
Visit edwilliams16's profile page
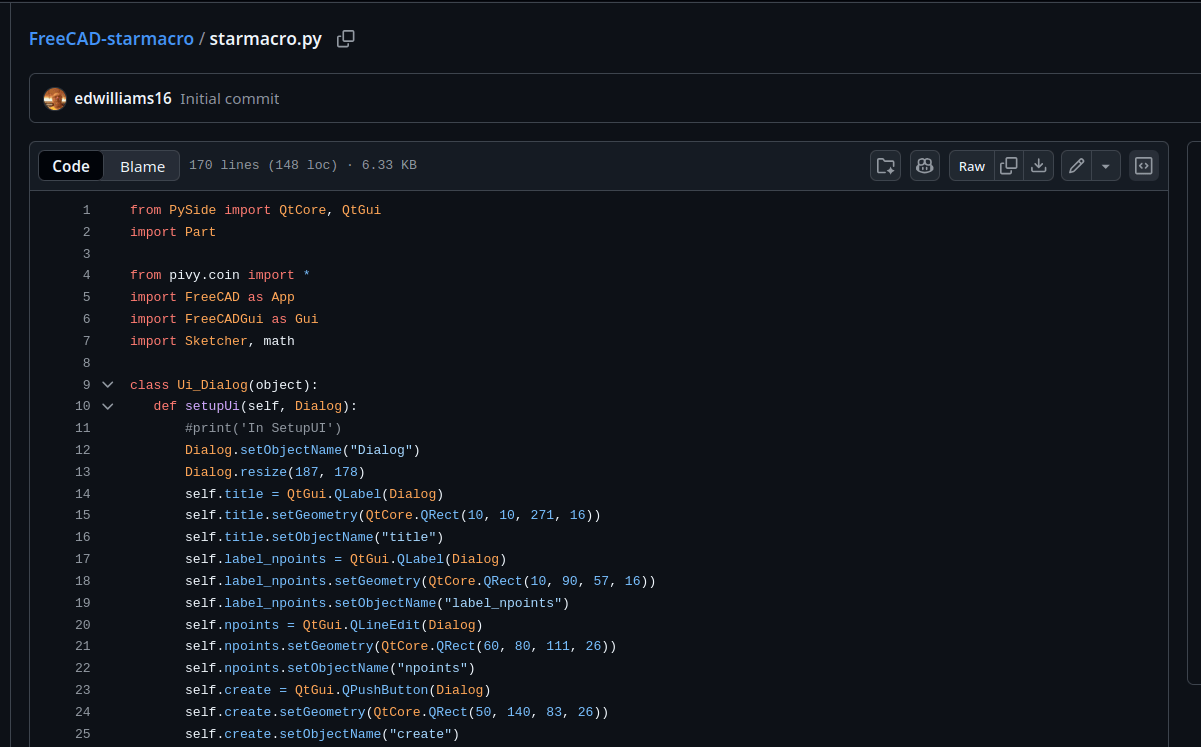[x=122, y=98]
